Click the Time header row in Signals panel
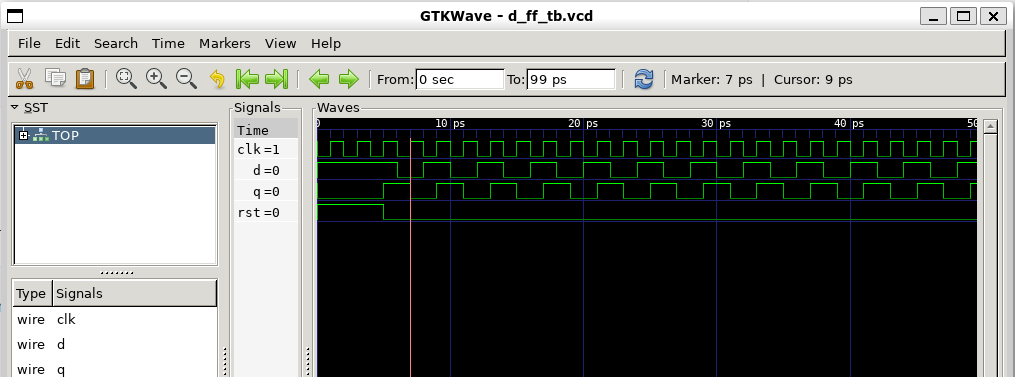Viewport: 1015px width, 377px height. (266, 130)
